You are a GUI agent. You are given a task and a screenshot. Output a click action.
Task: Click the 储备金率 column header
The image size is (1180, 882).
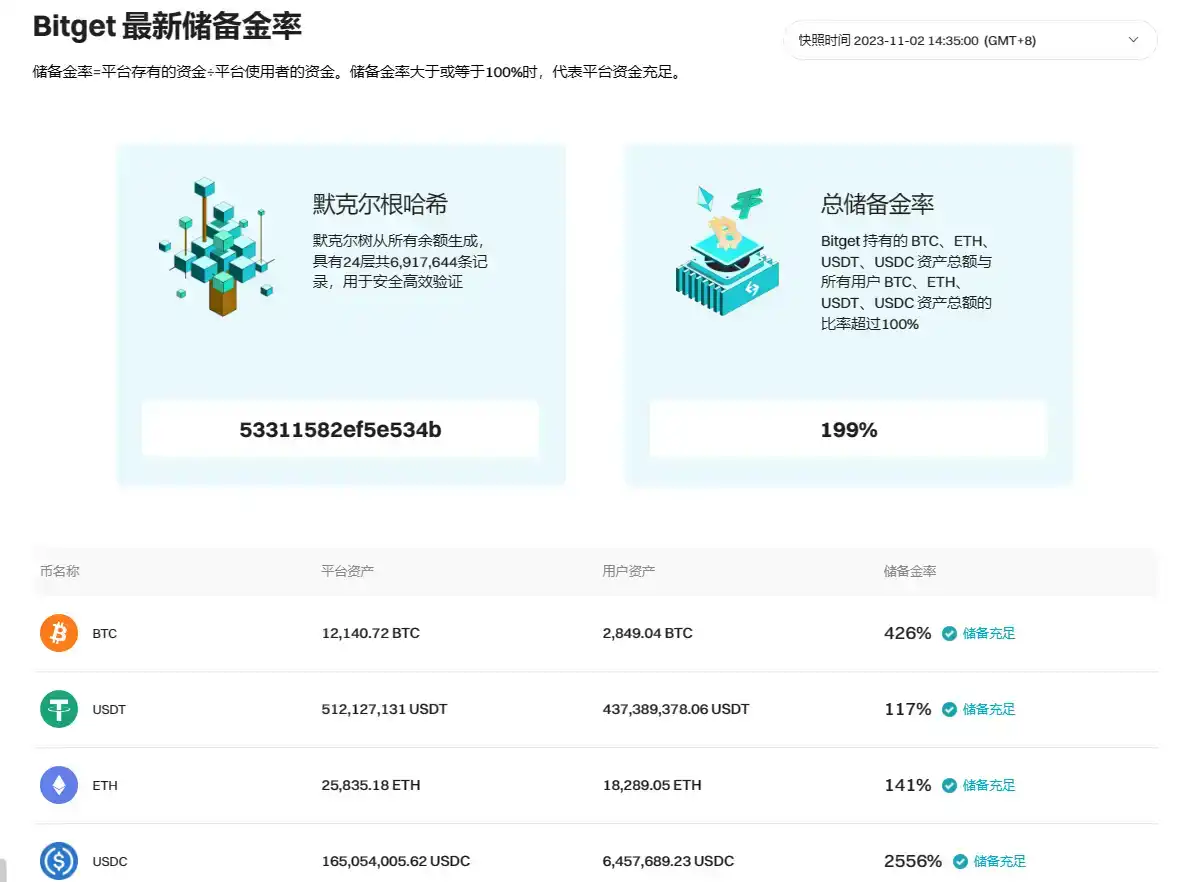[x=910, y=571]
